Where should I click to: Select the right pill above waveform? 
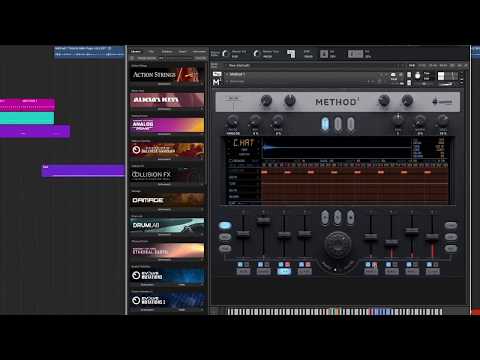pyautogui.click(x=350, y=124)
